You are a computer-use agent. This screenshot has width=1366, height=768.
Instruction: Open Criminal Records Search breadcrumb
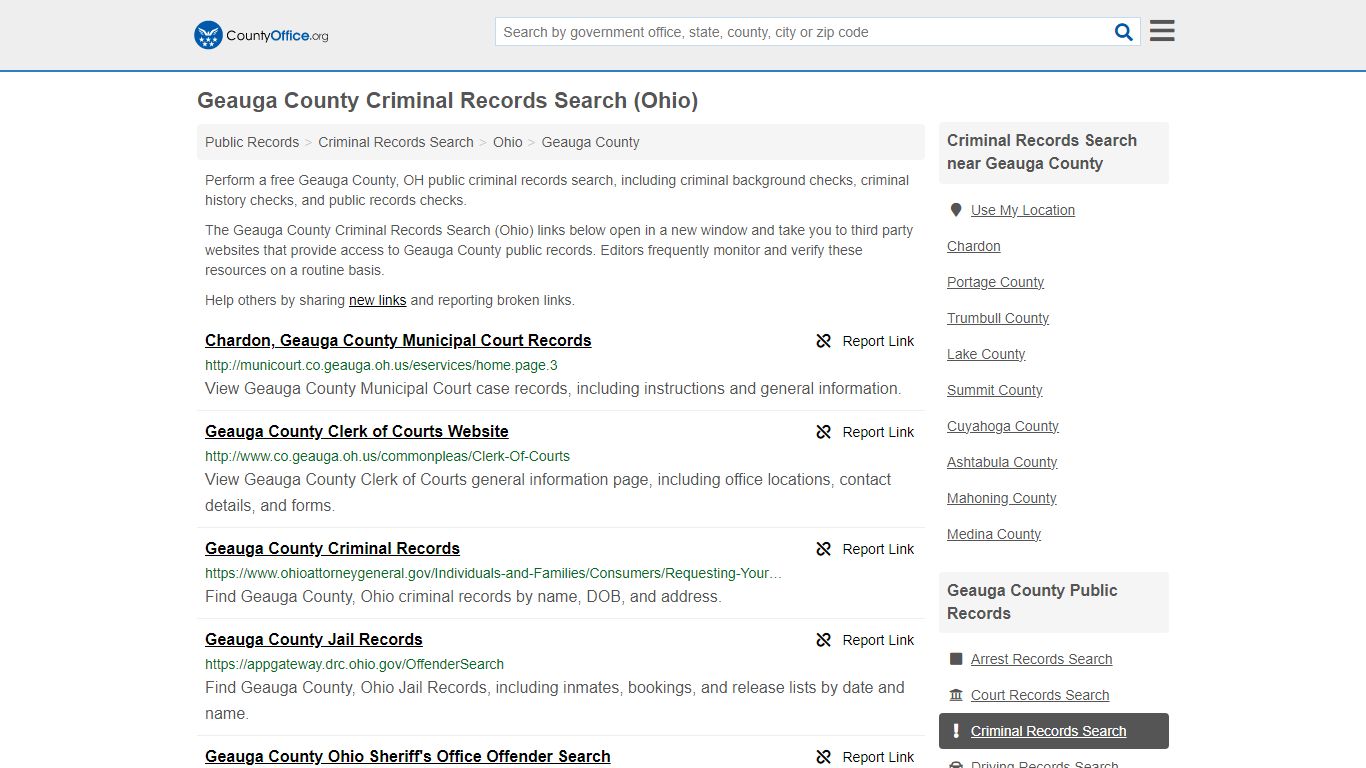(396, 142)
